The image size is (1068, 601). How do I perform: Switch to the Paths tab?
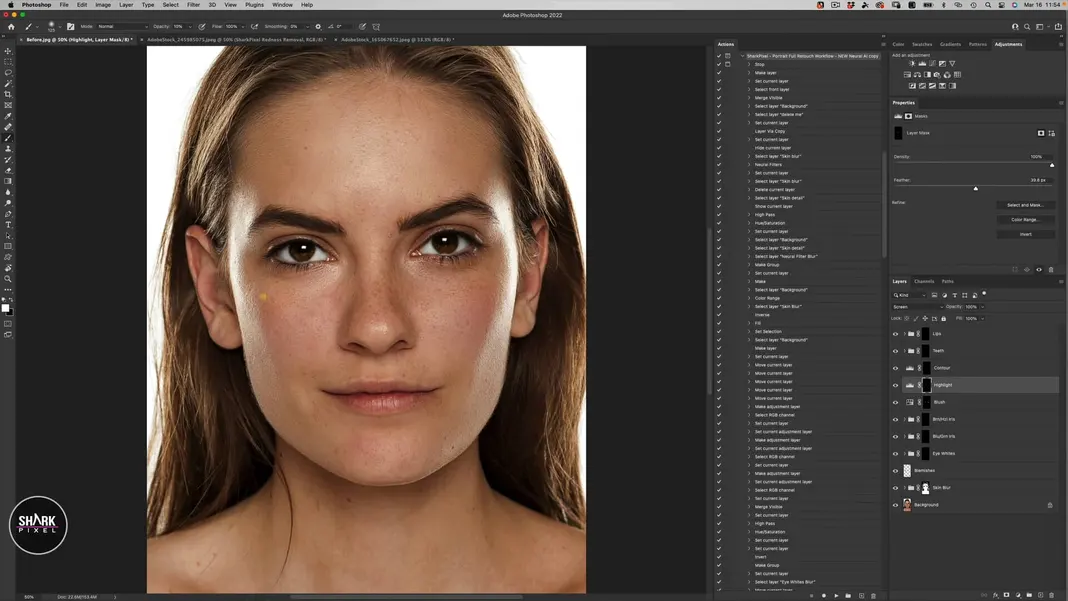[x=947, y=281]
